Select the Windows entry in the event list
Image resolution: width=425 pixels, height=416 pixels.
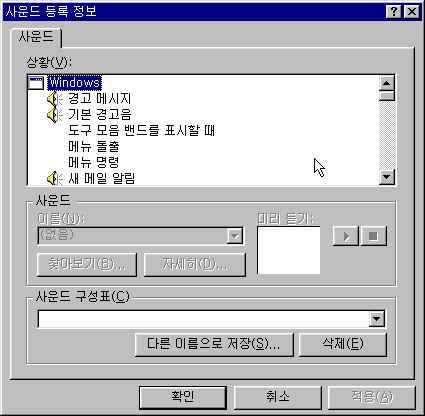click(74, 83)
